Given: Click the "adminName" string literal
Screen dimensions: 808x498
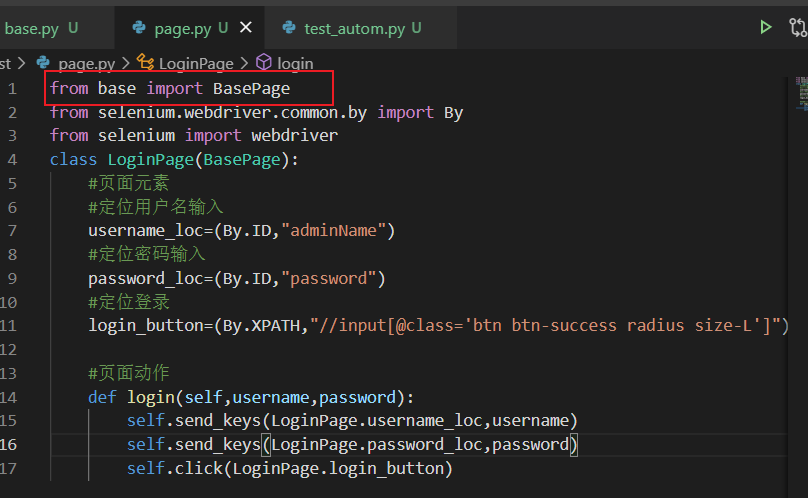Looking at the screenshot, I should 333,230.
